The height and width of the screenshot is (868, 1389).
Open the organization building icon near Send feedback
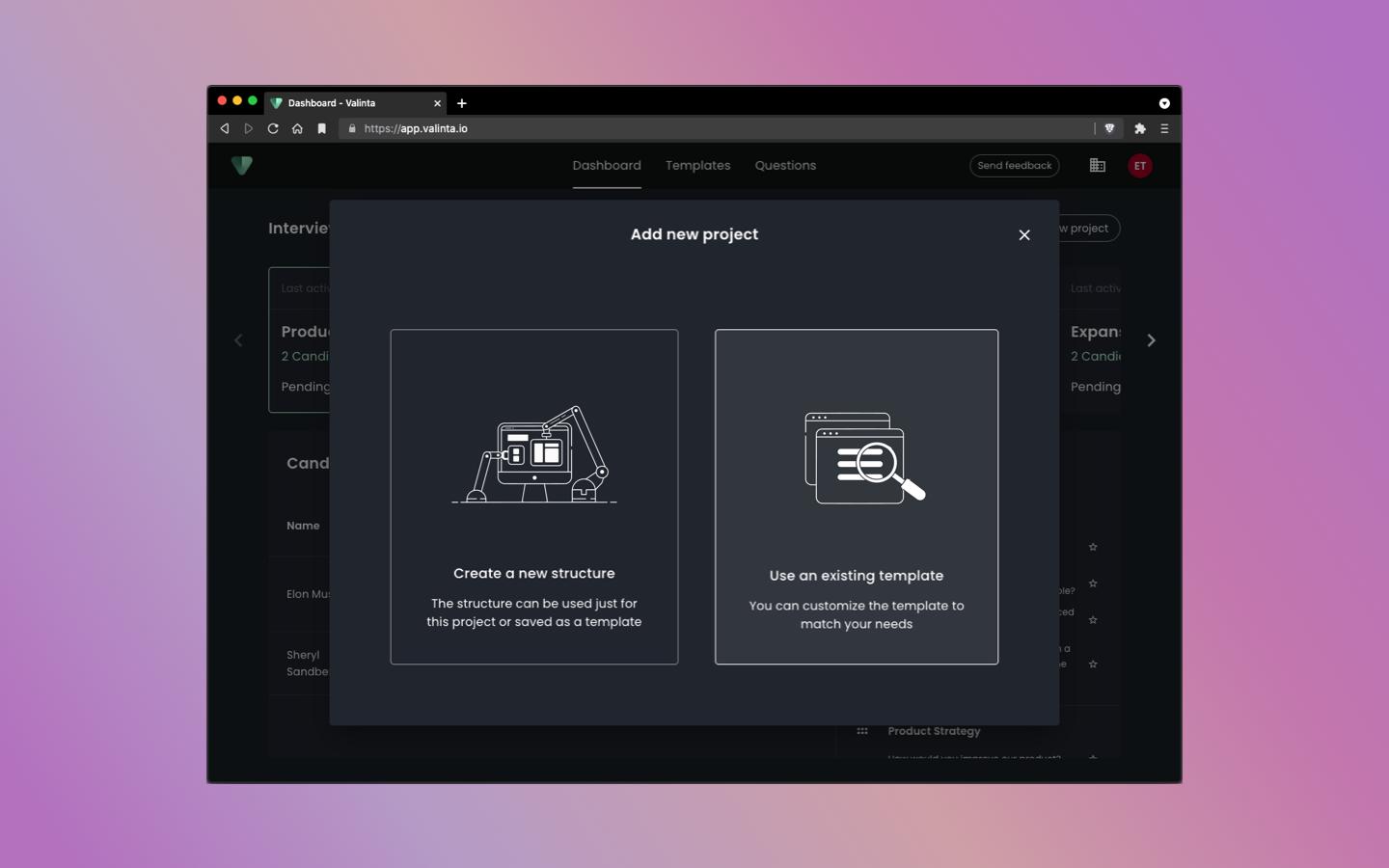pos(1097,165)
